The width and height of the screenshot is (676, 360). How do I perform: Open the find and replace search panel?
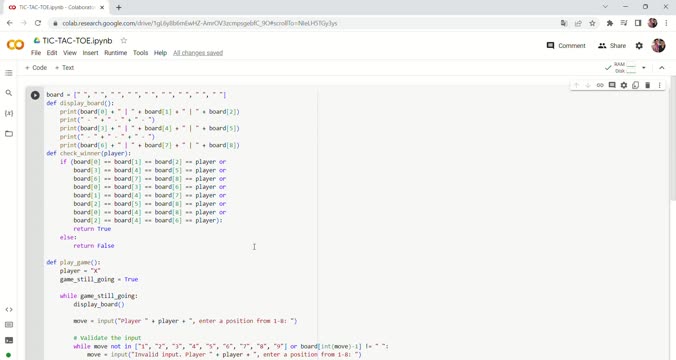click(9, 93)
